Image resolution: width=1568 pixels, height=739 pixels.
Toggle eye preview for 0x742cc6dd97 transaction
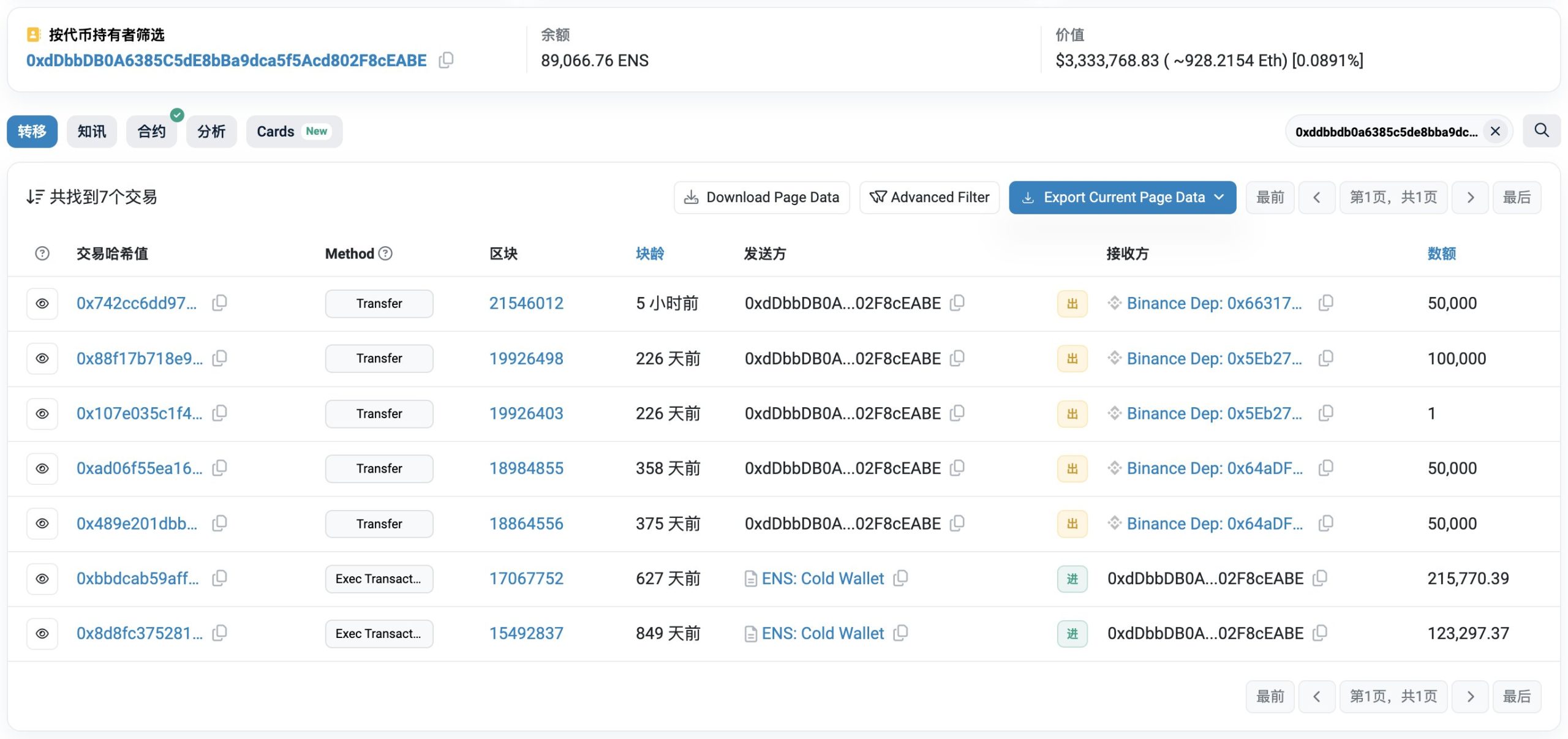pyautogui.click(x=42, y=303)
